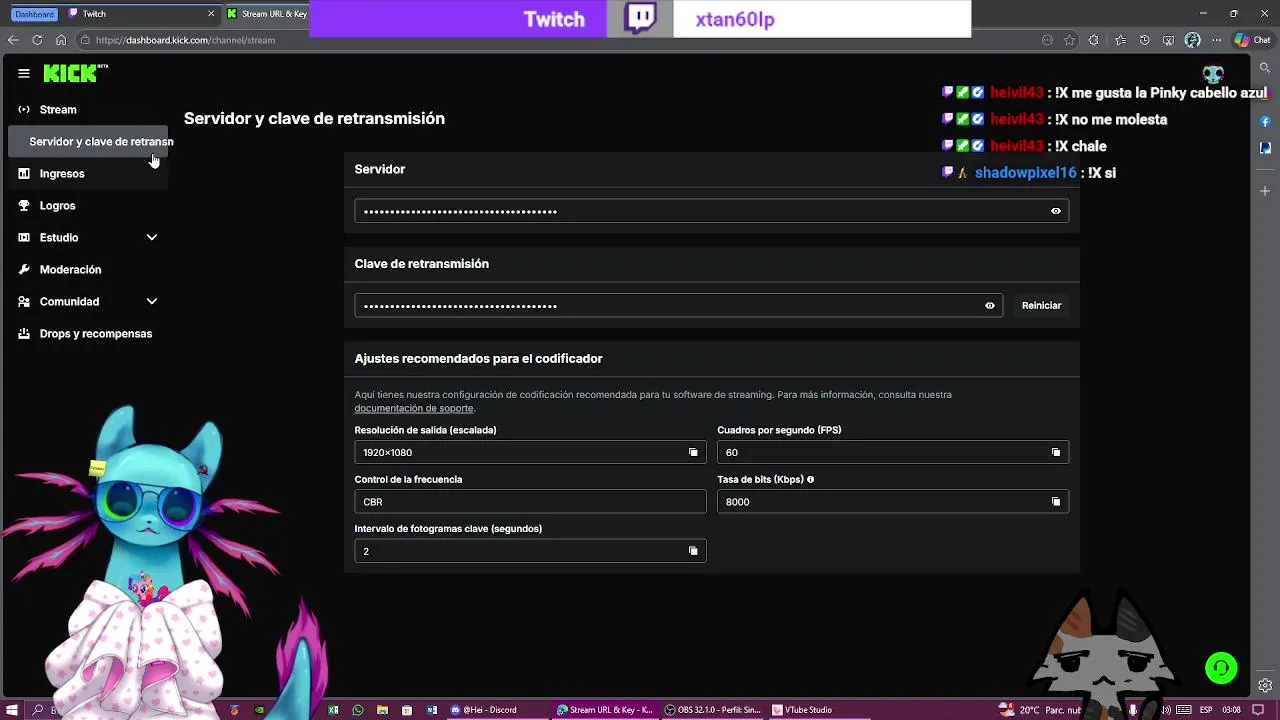
Task: Click the browser reload button
Action: (x=37, y=40)
